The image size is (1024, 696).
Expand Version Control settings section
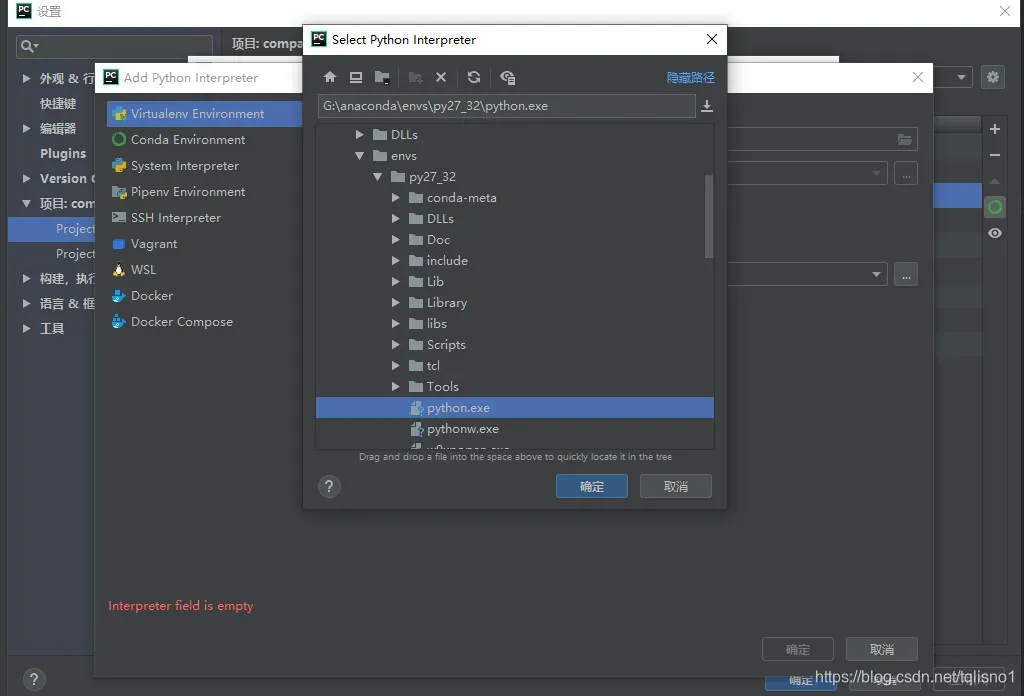coord(26,178)
